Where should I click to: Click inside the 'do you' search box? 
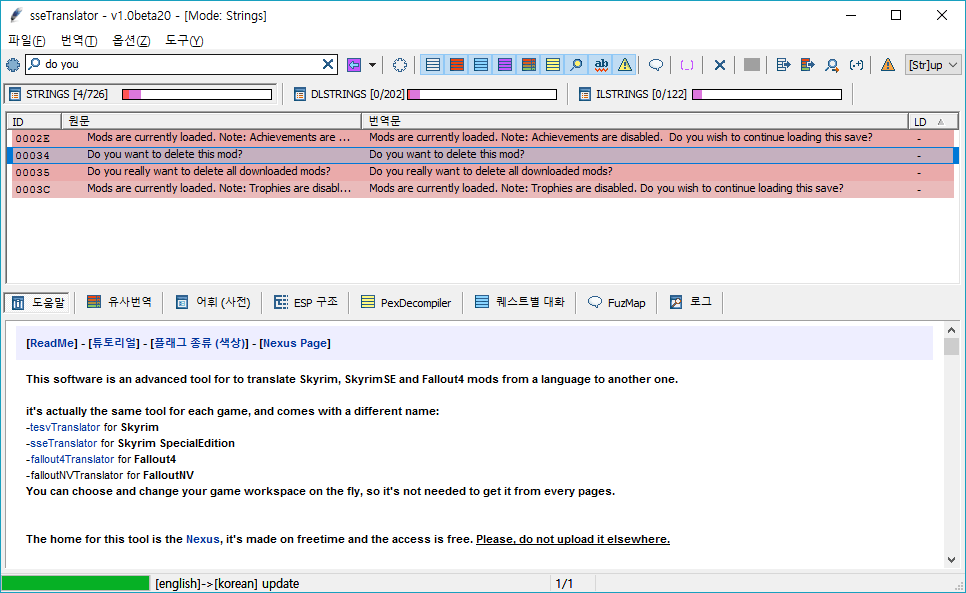click(x=180, y=65)
